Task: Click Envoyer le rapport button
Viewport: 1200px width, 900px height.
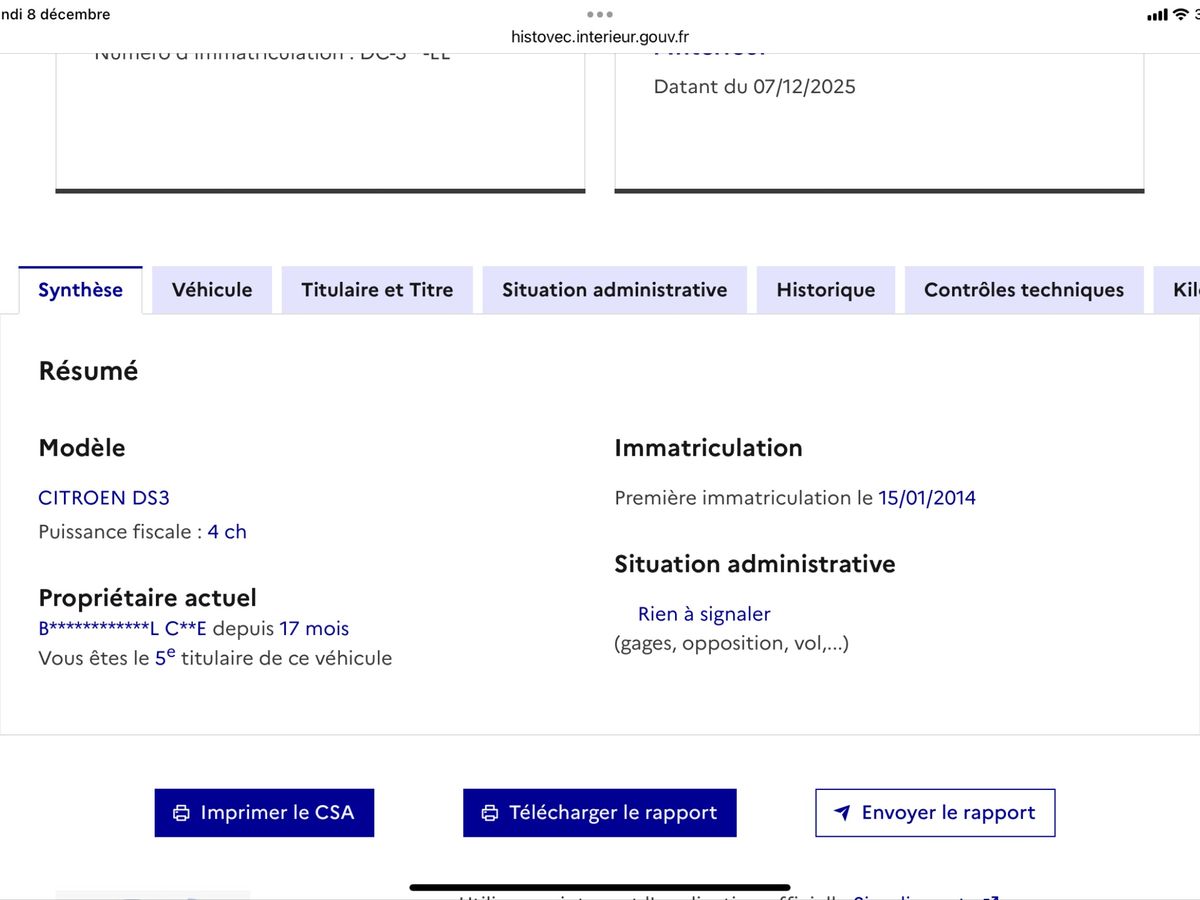Action: click(935, 813)
